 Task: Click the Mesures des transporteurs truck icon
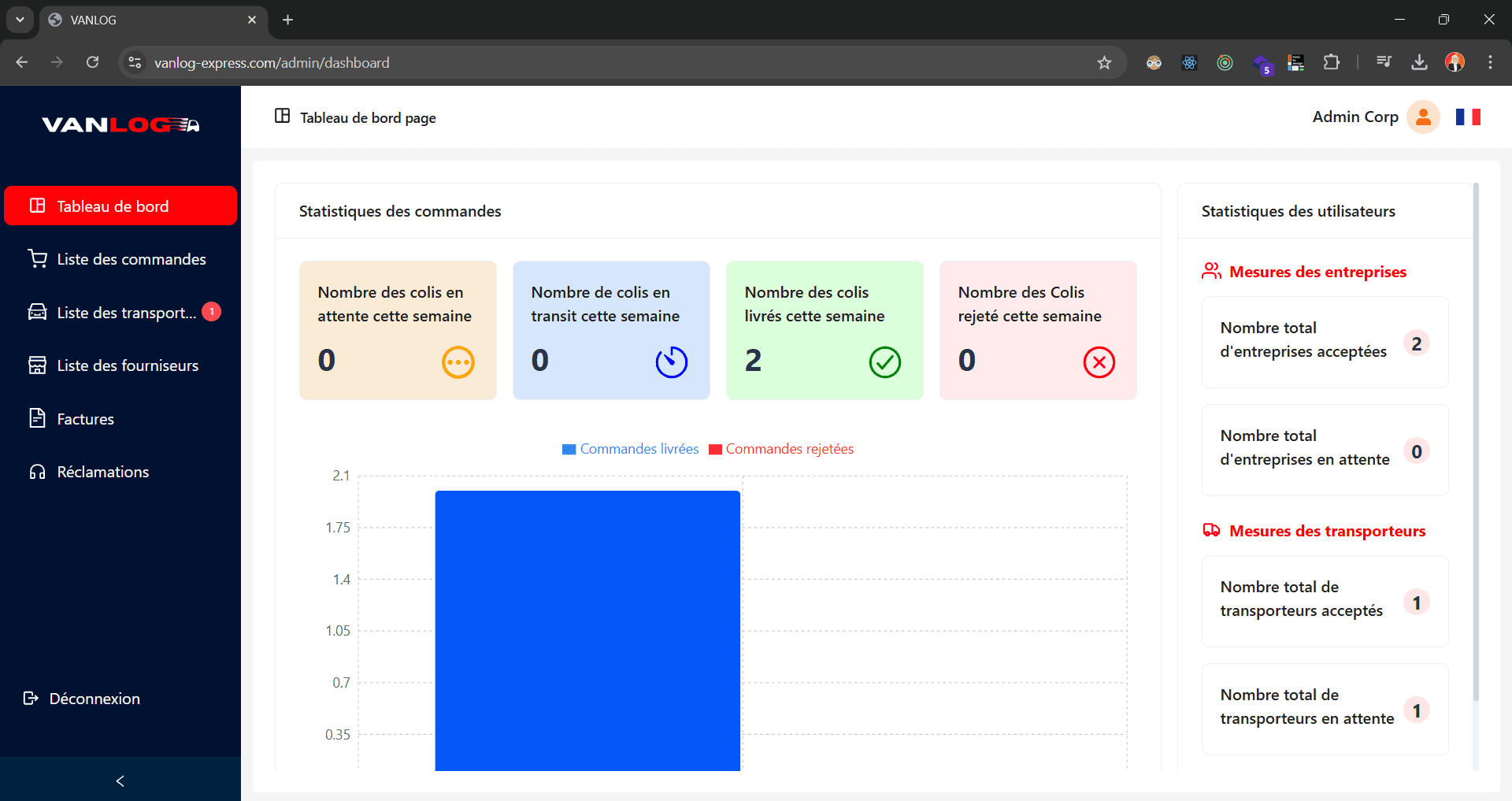coord(1211,531)
